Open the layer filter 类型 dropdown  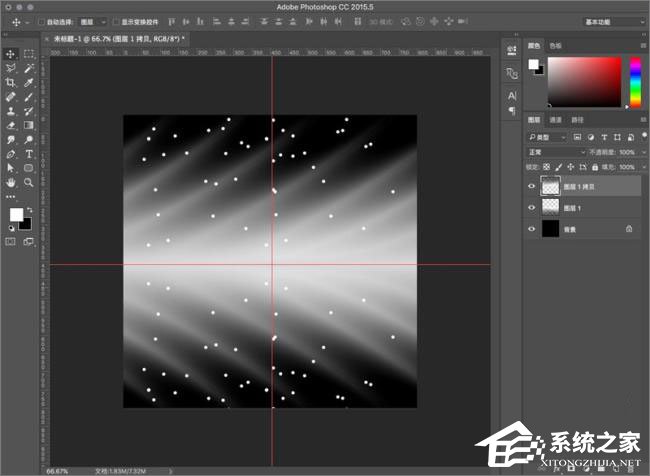547,137
